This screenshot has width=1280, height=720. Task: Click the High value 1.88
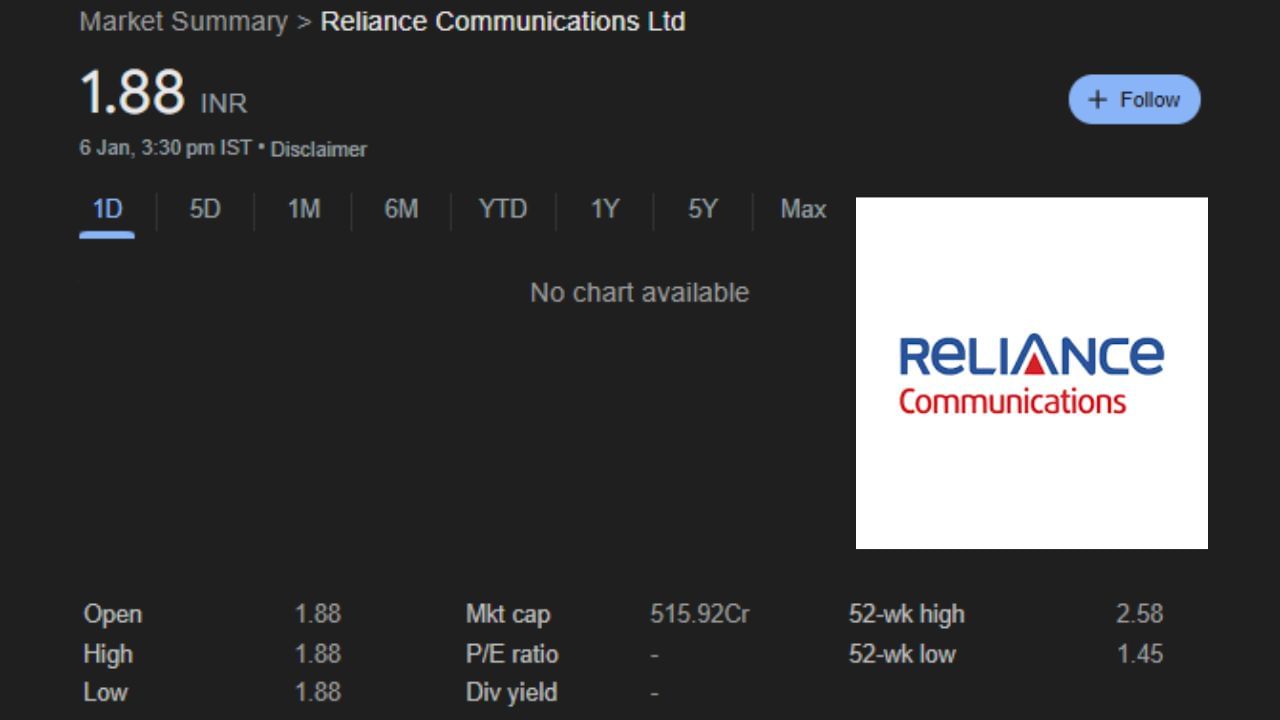pyautogui.click(x=318, y=654)
